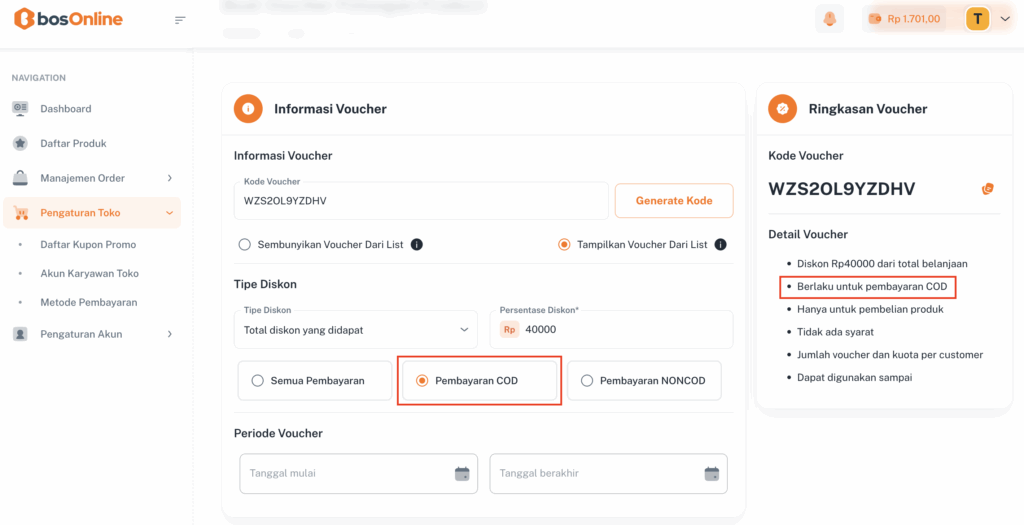1024x525 pixels.
Task: Click info icon beside Sembunyikan Voucher
Action: (x=417, y=244)
